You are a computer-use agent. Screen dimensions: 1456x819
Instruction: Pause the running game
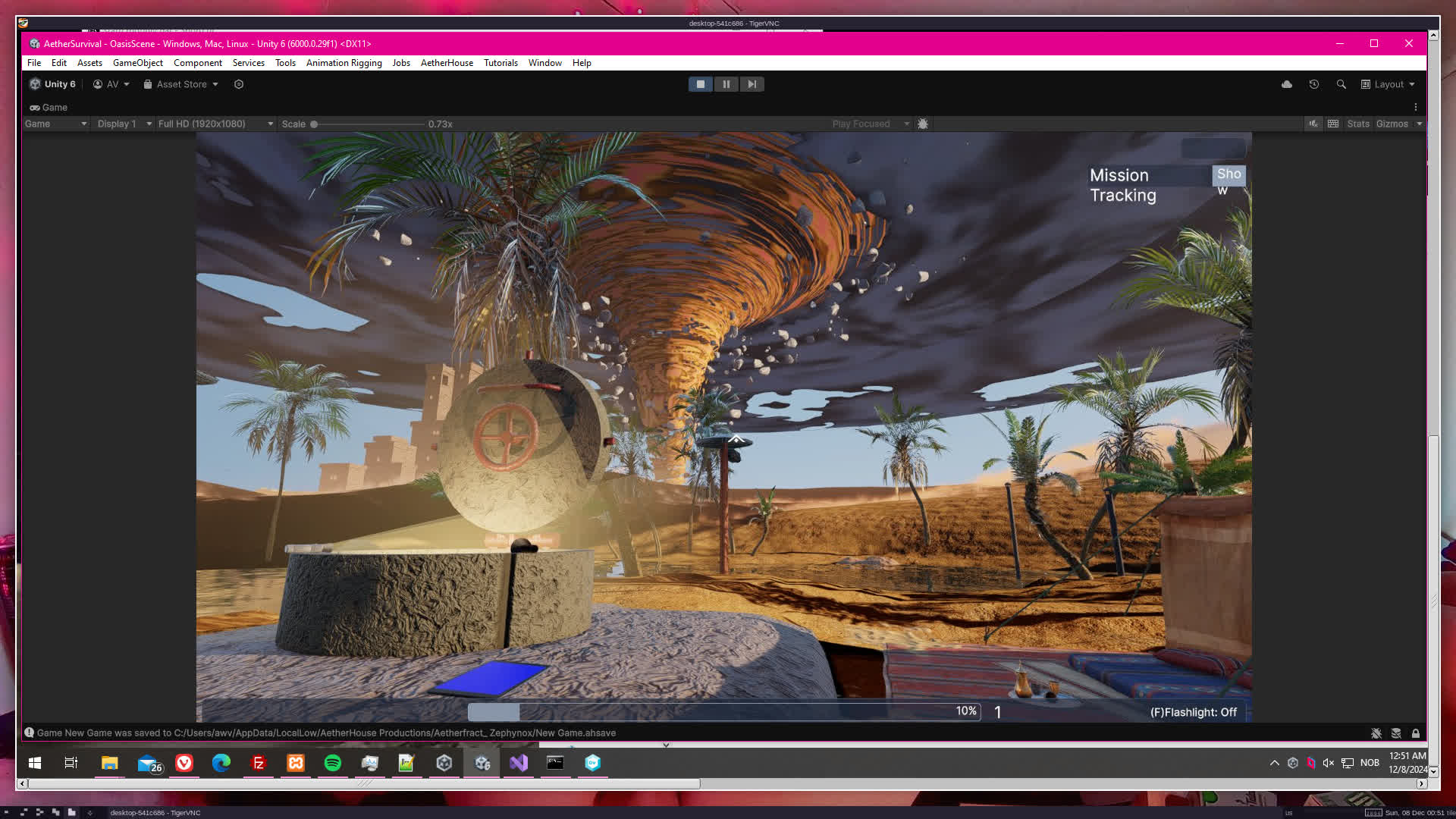[726, 84]
